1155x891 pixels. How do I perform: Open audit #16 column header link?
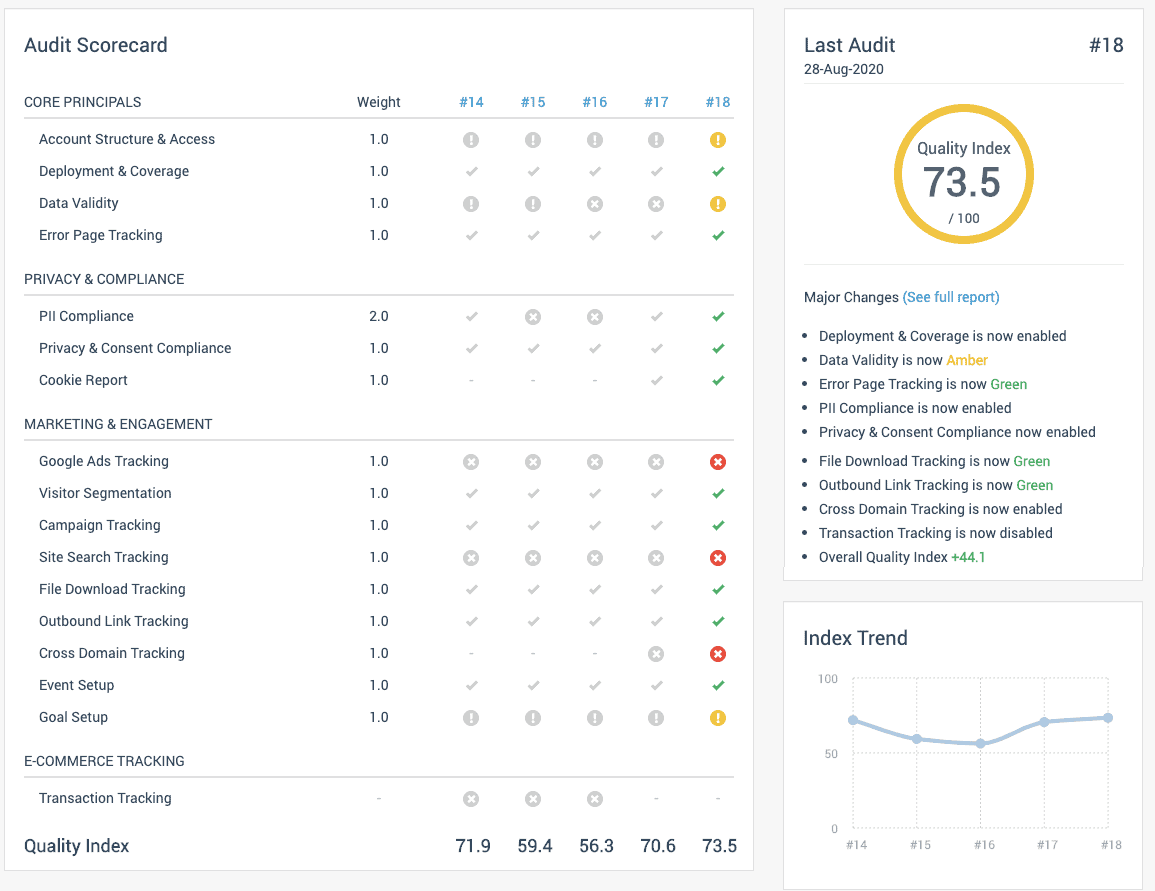click(595, 102)
